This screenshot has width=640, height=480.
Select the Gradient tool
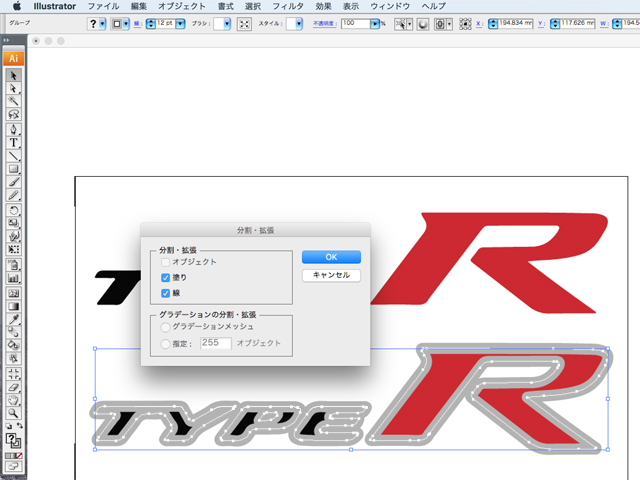13,306
